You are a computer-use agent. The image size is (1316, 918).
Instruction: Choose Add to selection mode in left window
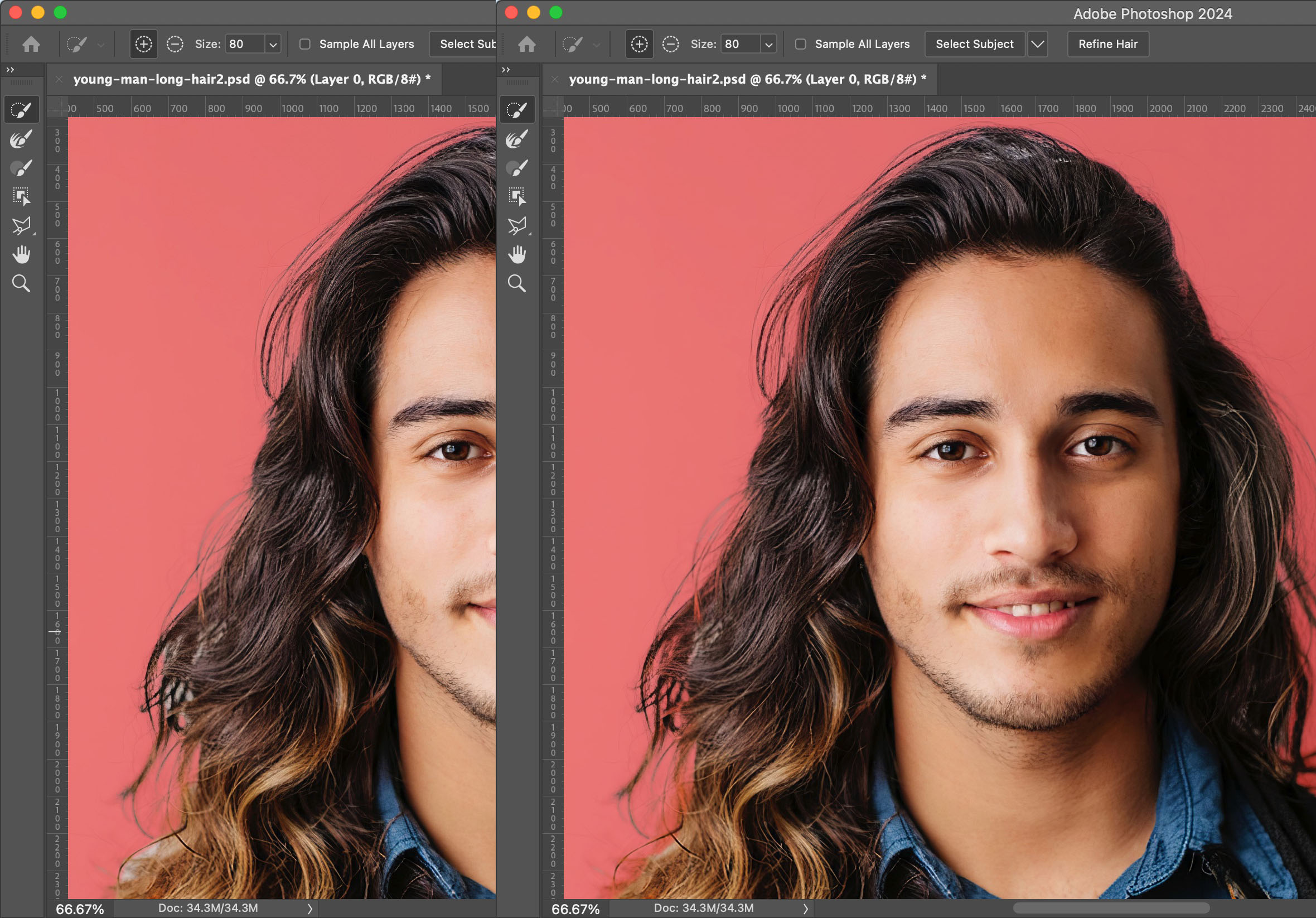pyautogui.click(x=143, y=44)
